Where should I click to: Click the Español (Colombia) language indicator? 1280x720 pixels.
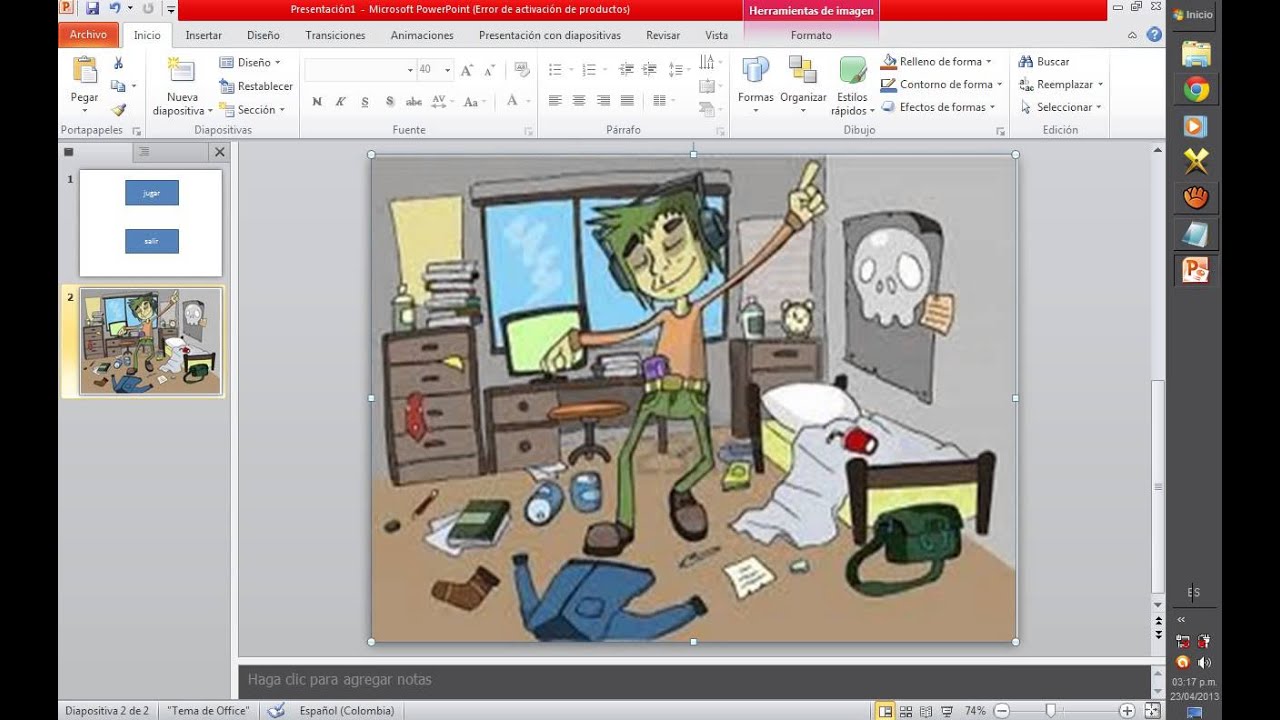point(346,711)
